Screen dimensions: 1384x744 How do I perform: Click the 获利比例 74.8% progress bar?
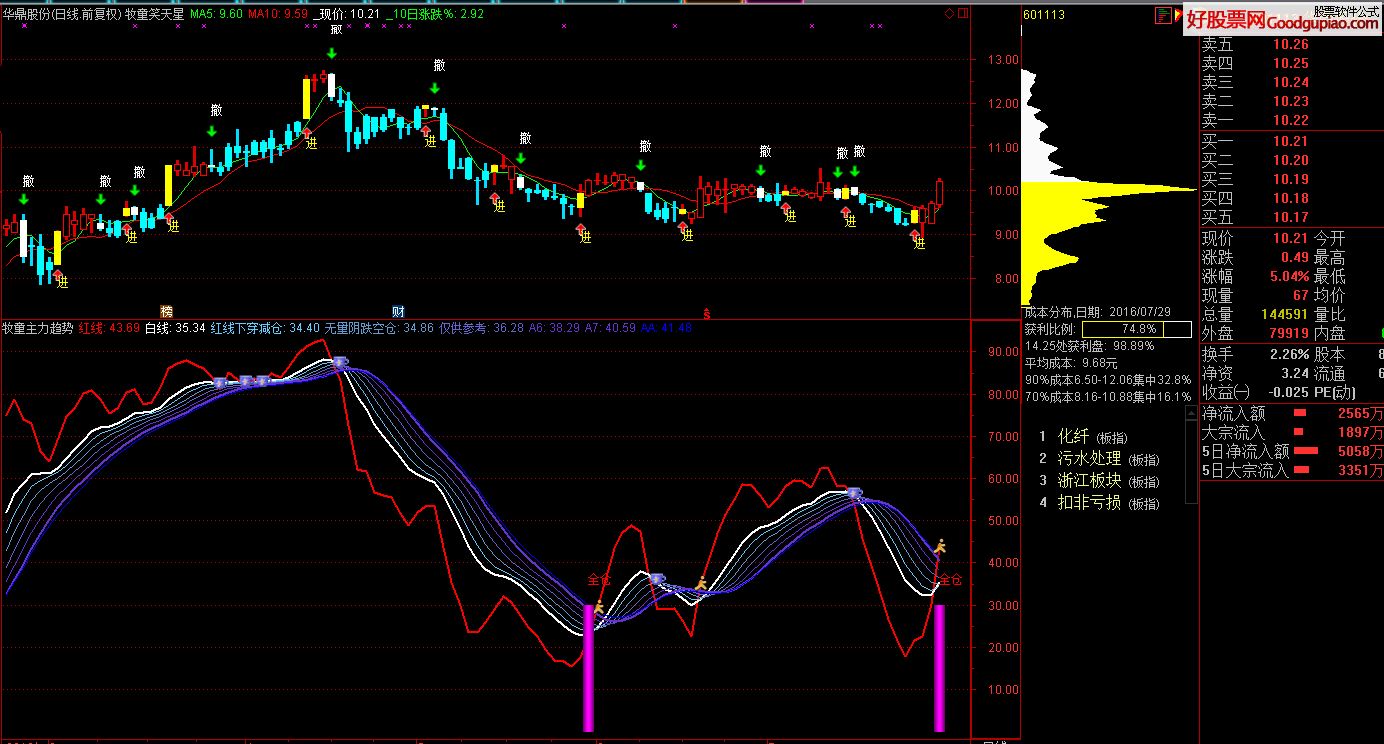click(1137, 329)
